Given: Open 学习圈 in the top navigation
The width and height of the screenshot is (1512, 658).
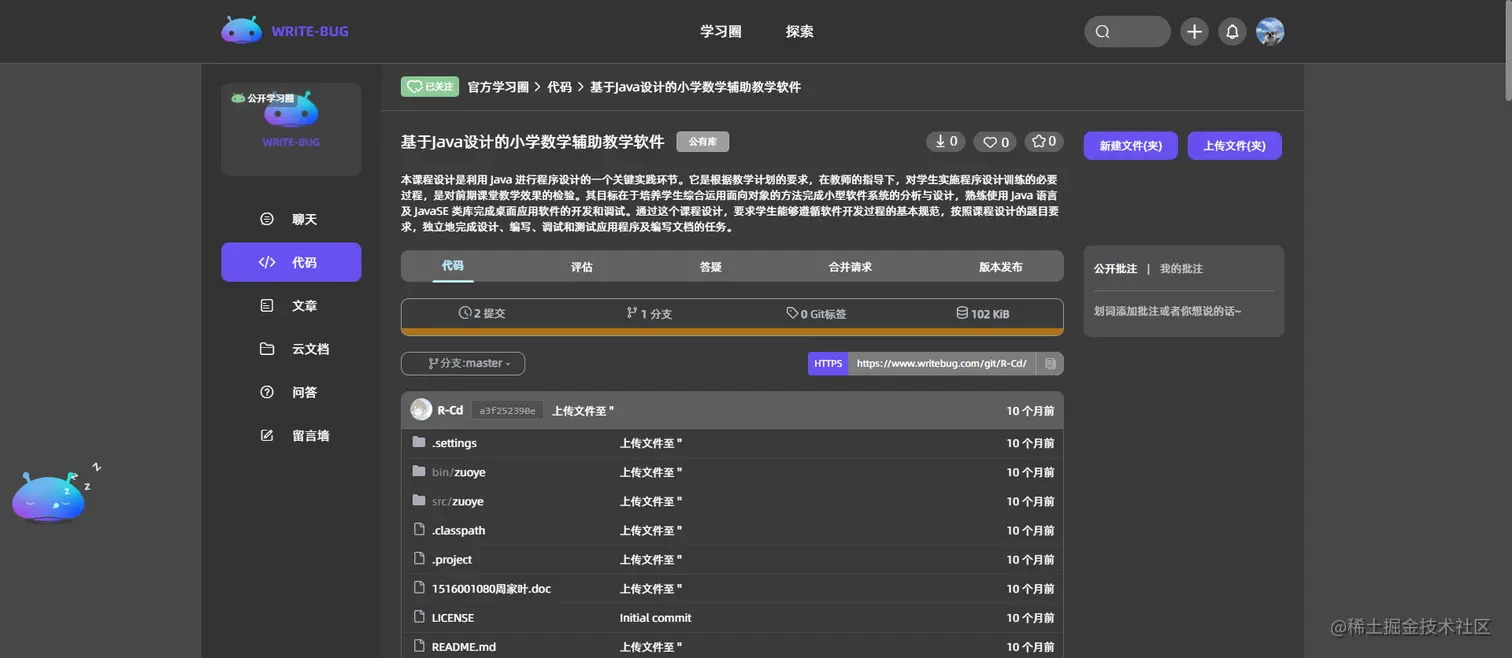Looking at the screenshot, I should pyautogui.click(x=721, y=32).
